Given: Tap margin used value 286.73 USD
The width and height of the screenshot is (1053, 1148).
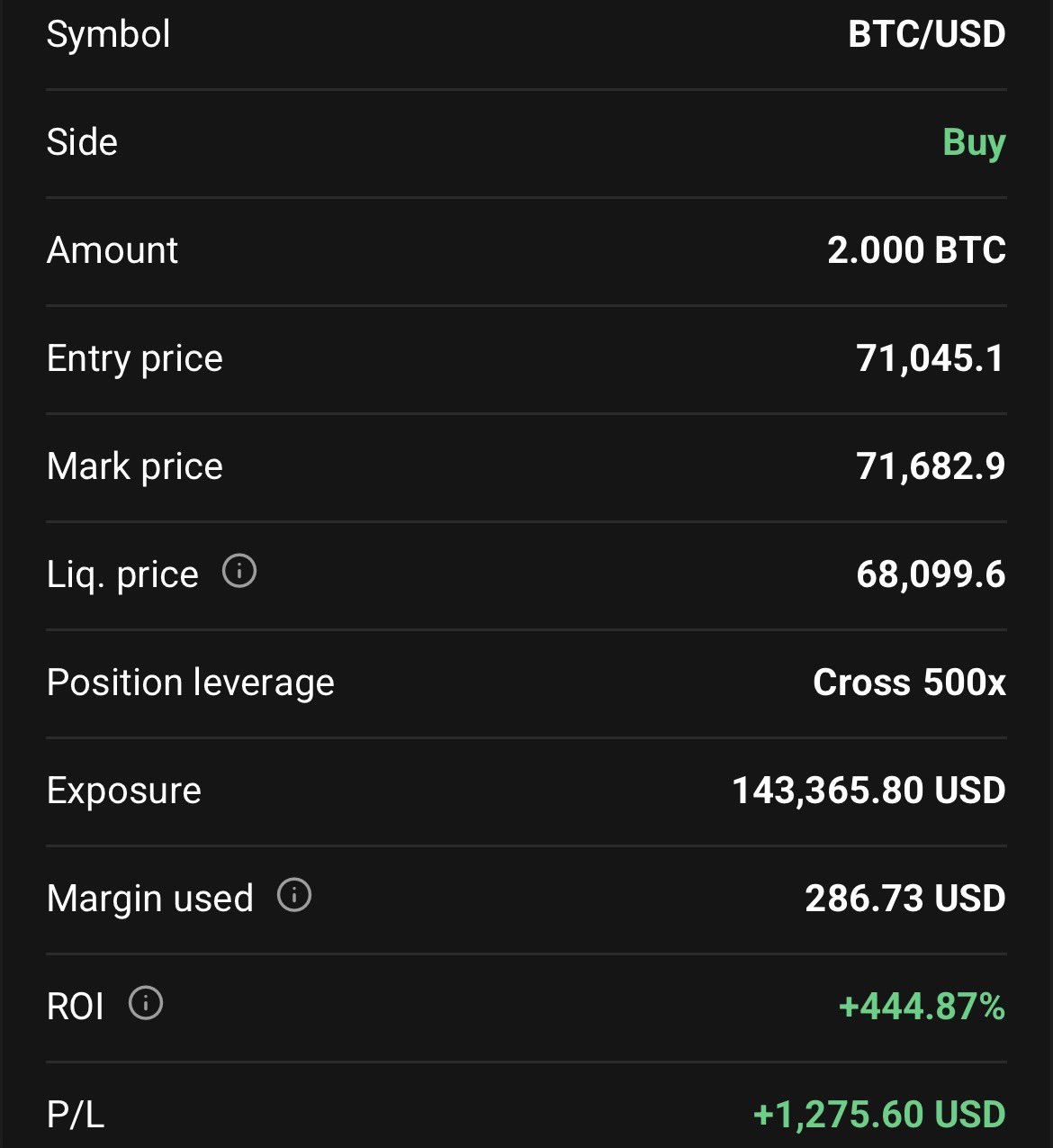Looking at the screenshot, I should pyautogui.click(x=904, y=899).
